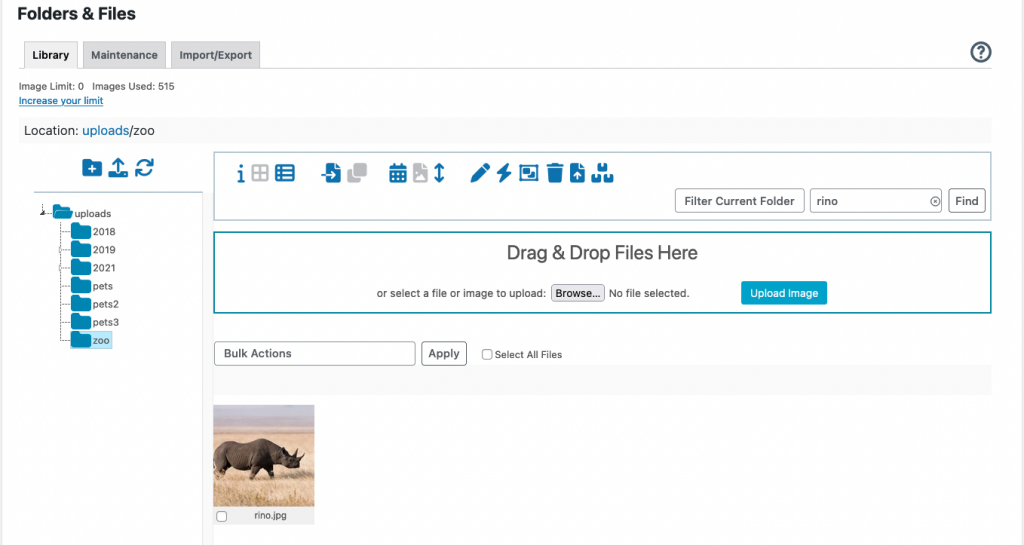Click 'Images Used: 515' text
This screenshot has height=545, width=1024.
[133, 86]
